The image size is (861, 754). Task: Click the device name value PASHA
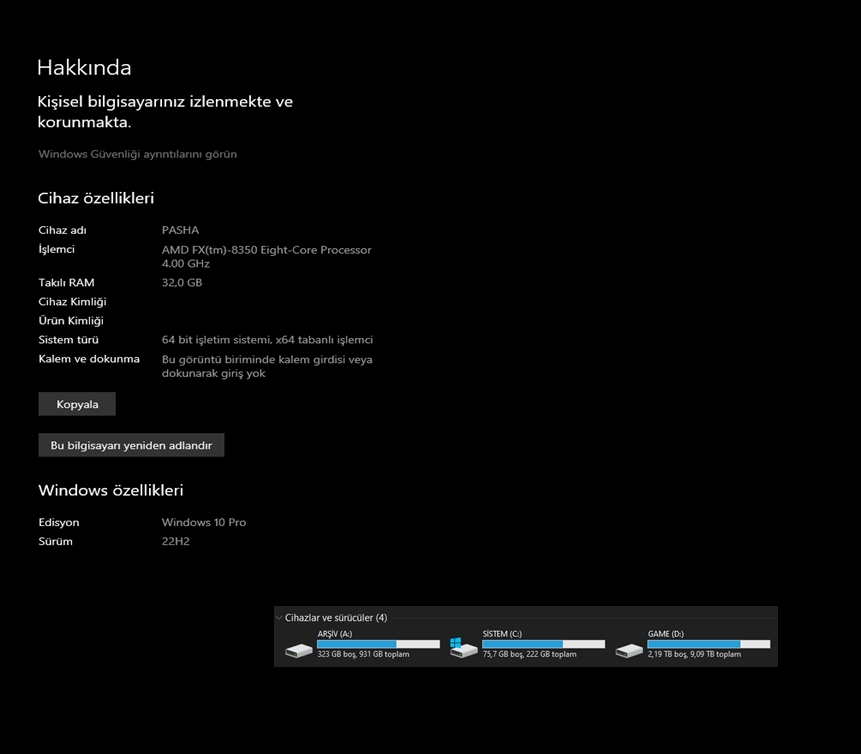tap(180, 230)
